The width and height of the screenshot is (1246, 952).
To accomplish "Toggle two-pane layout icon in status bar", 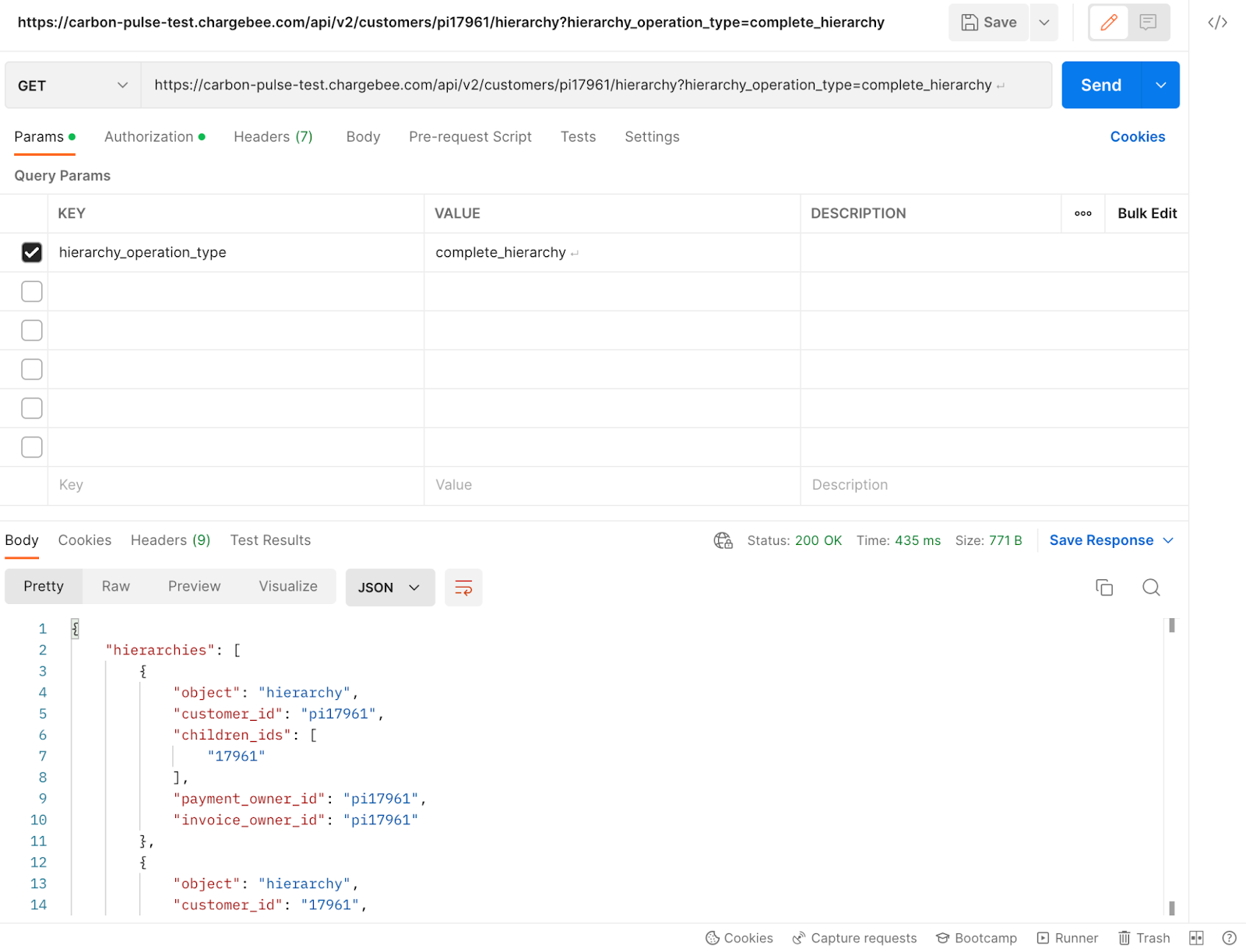I will coord(1196,938).
